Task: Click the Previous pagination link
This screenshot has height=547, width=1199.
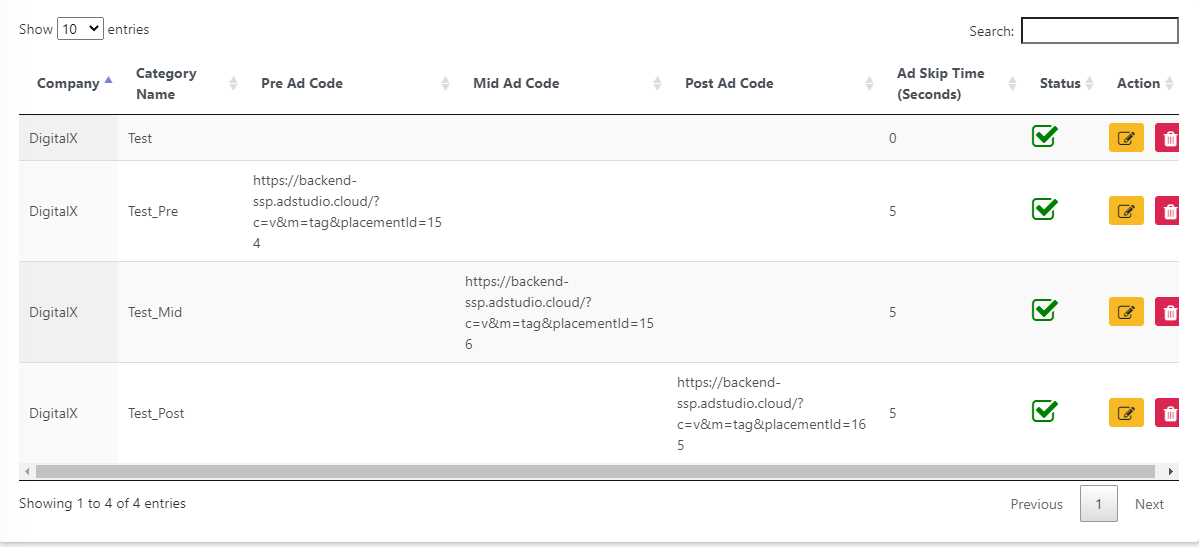Action: point(1036,504)
